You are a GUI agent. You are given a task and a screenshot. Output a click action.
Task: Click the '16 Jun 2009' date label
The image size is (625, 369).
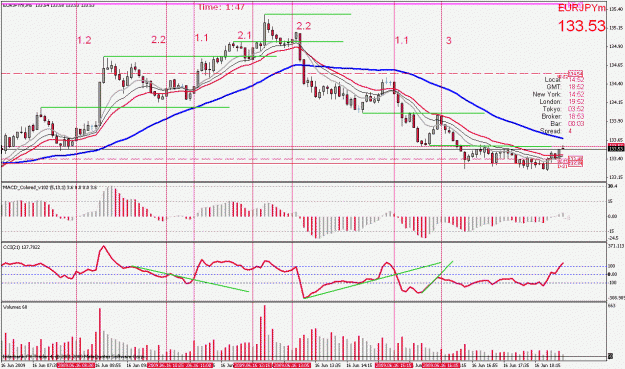point(13,365)
